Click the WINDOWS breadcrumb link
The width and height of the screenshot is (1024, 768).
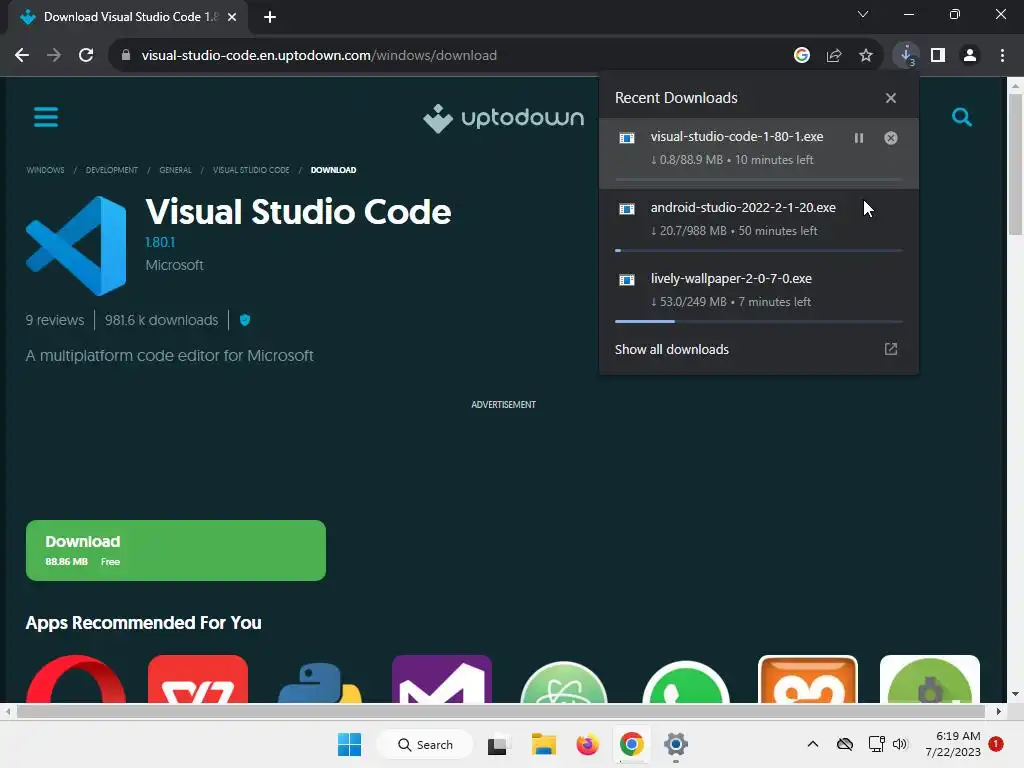click(45, 170)
